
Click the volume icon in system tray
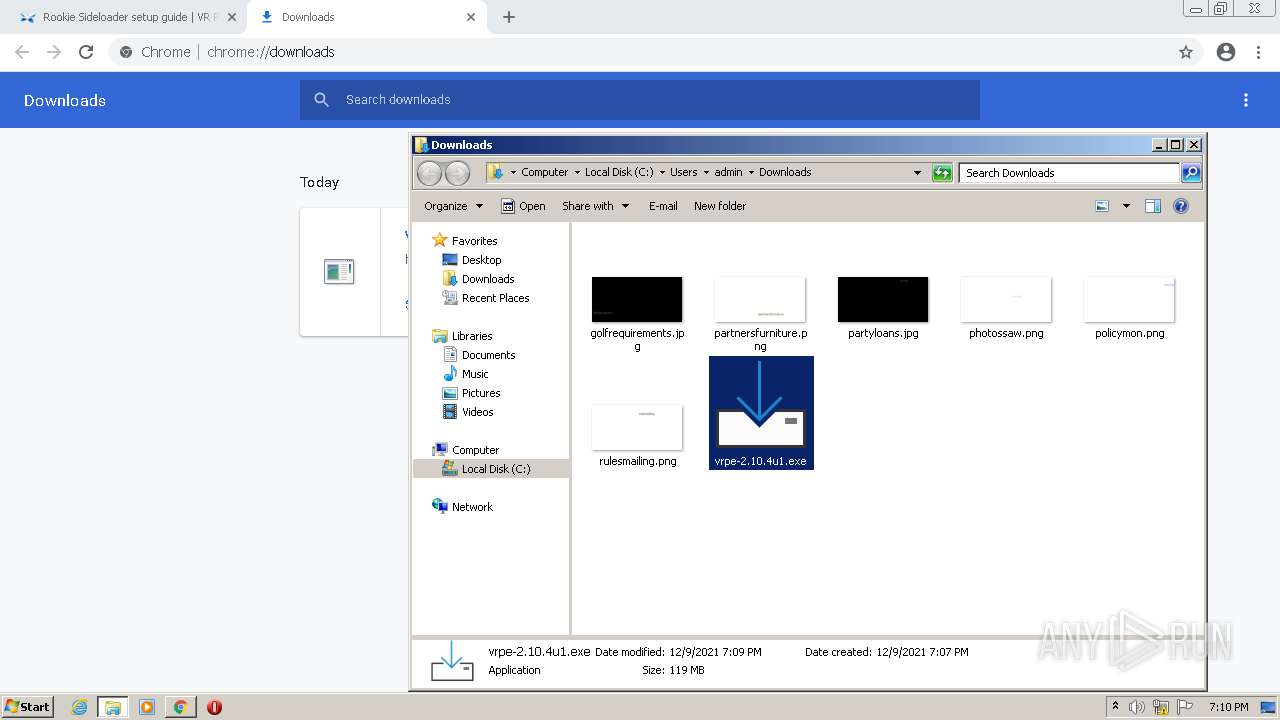click(1137, 707)
